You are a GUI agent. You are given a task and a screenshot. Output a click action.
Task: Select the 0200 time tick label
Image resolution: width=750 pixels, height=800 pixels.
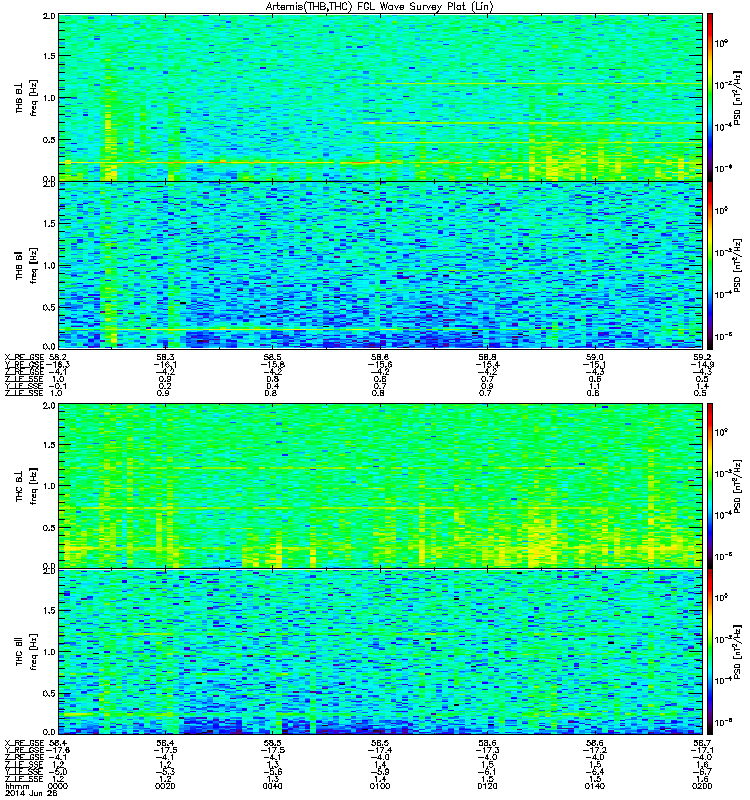click(702, 786)
